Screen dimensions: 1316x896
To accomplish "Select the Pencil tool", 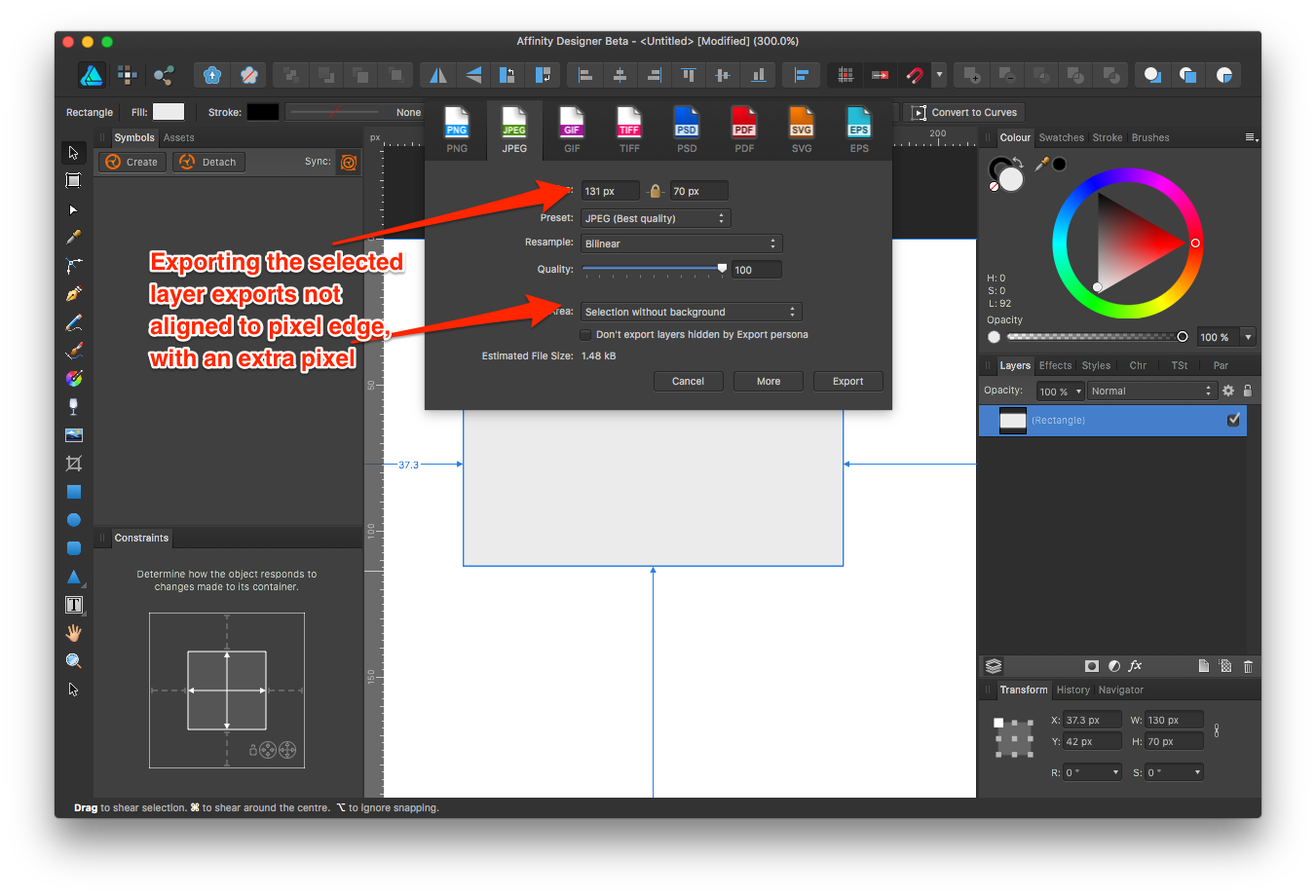I will pyautogui.click(x=73, y=322).
